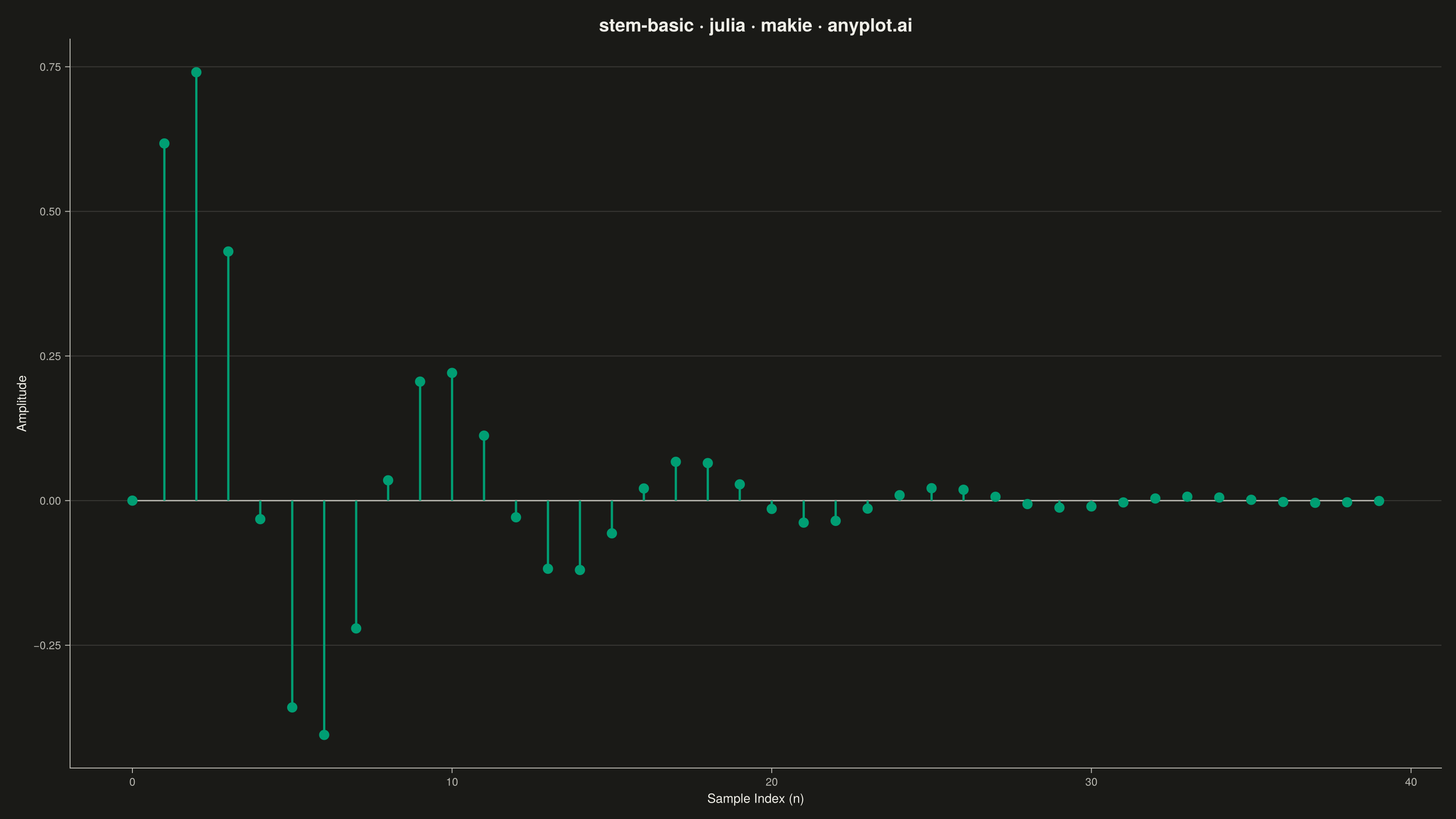Click the lowest stem marker below -0.25
Image resolution: width=1456 pixels, height=819 pixels.
324,735
